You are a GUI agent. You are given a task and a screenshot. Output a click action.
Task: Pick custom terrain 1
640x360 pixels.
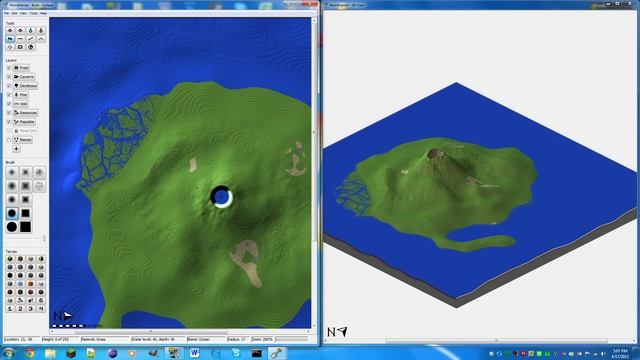10,309
